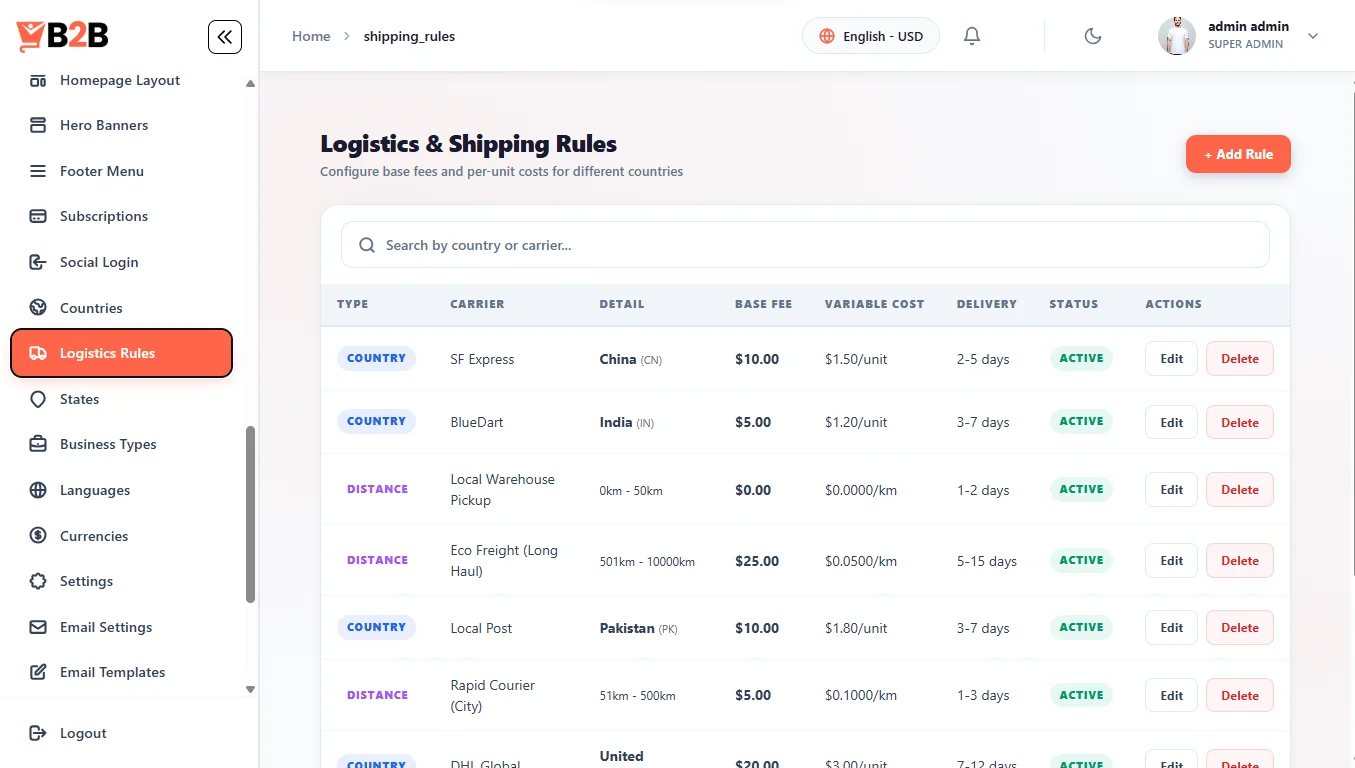This screenshot has height=768, width=1355.
Task: Click Home breadcrumb link
Action: point(311,36)
